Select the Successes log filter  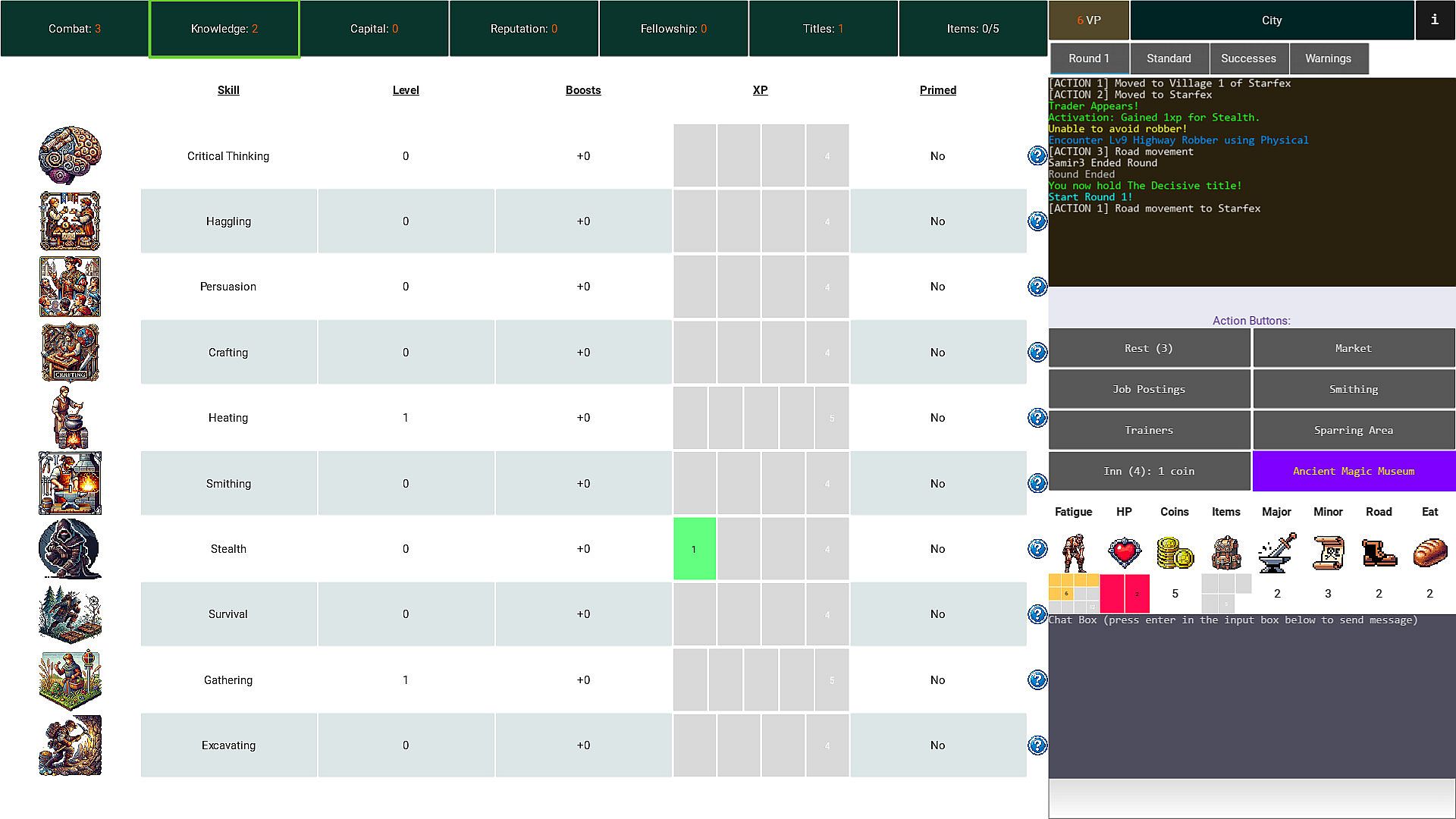pyautogui.click(x=1248, y=58)
